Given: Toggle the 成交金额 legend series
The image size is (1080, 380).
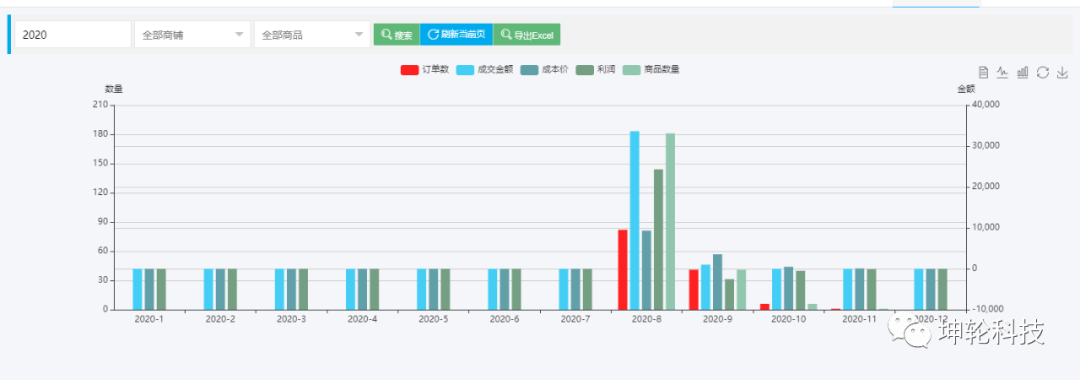Looking at the screenshot, I should point(485,70).
